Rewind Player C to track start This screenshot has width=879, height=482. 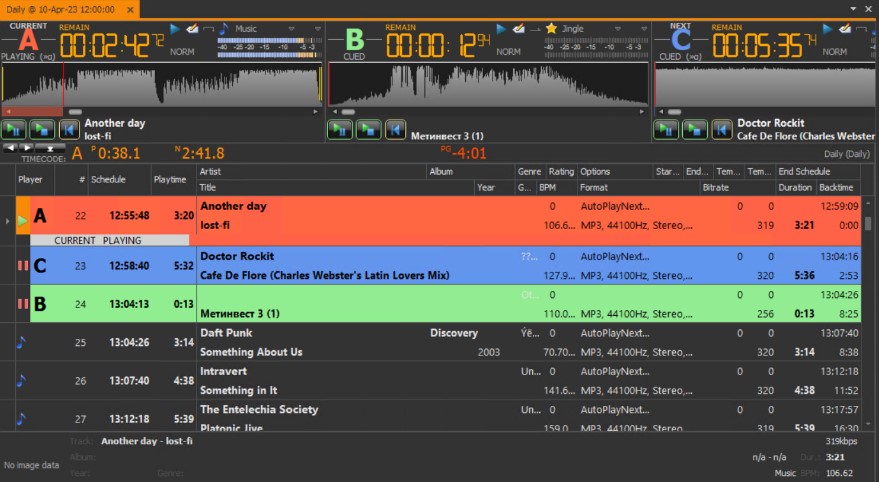point(721,129)
